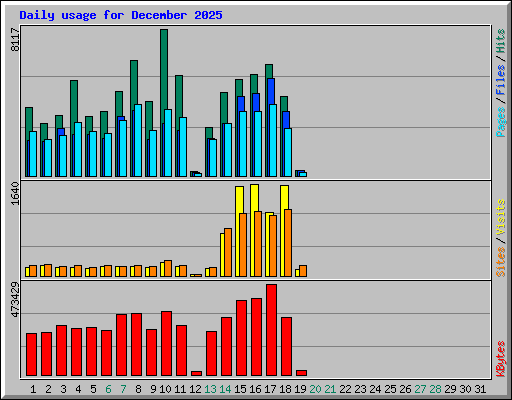Select the cyan pages bar for day 8
Viewport: 512px width, 400px height.
[138, 140]
